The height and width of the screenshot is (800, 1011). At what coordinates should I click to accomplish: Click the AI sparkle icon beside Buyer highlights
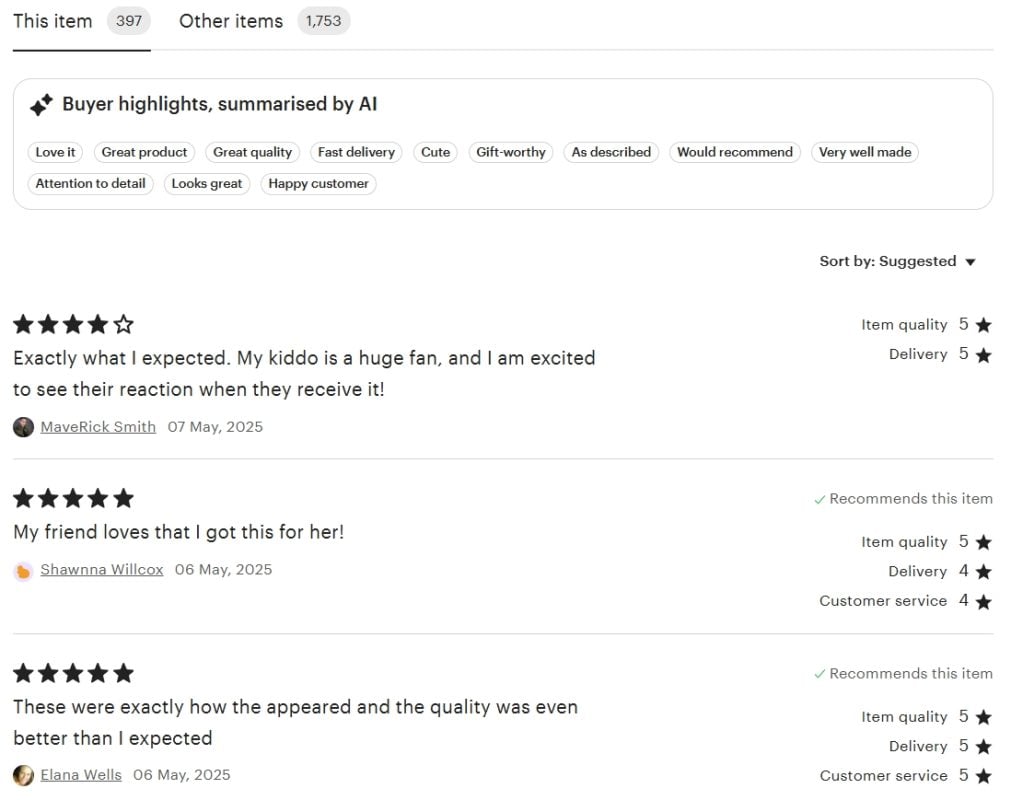pyautogui.click(x=41, y=104)
